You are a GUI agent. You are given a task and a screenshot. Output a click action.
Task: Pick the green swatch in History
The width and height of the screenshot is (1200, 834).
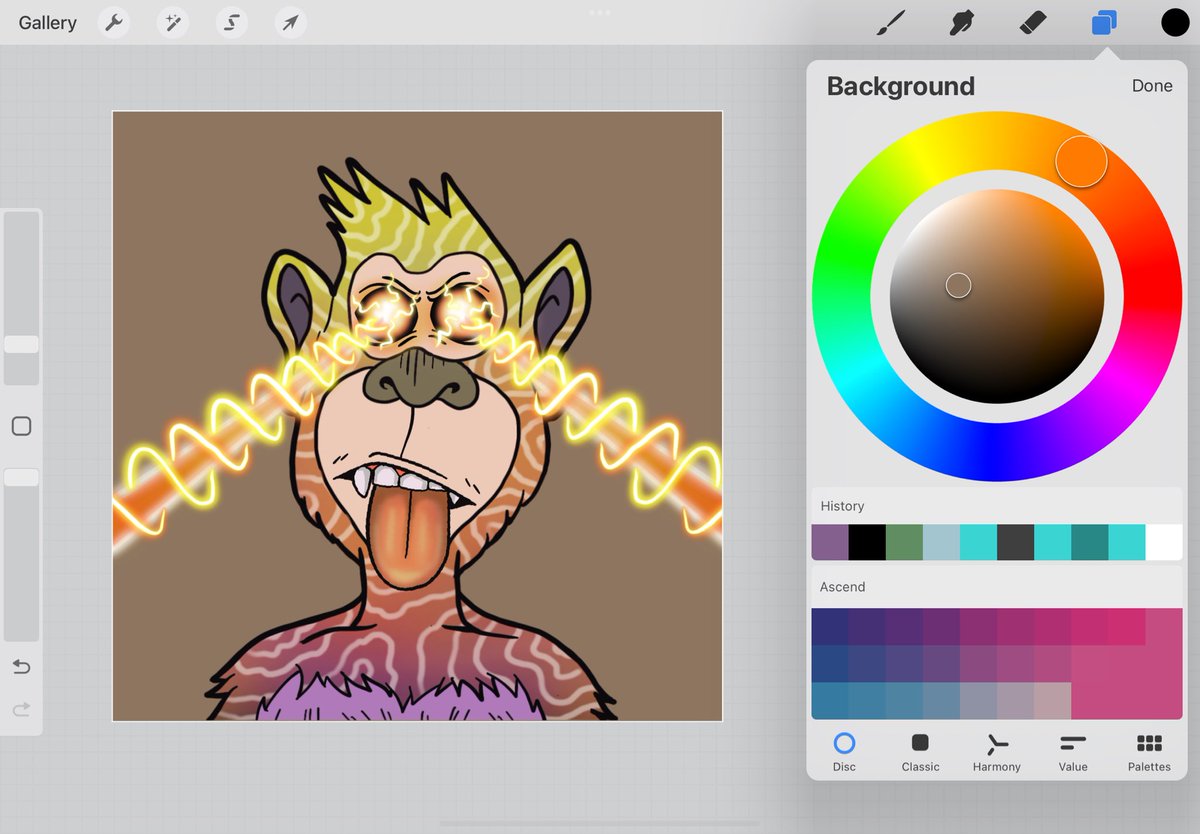904,542
